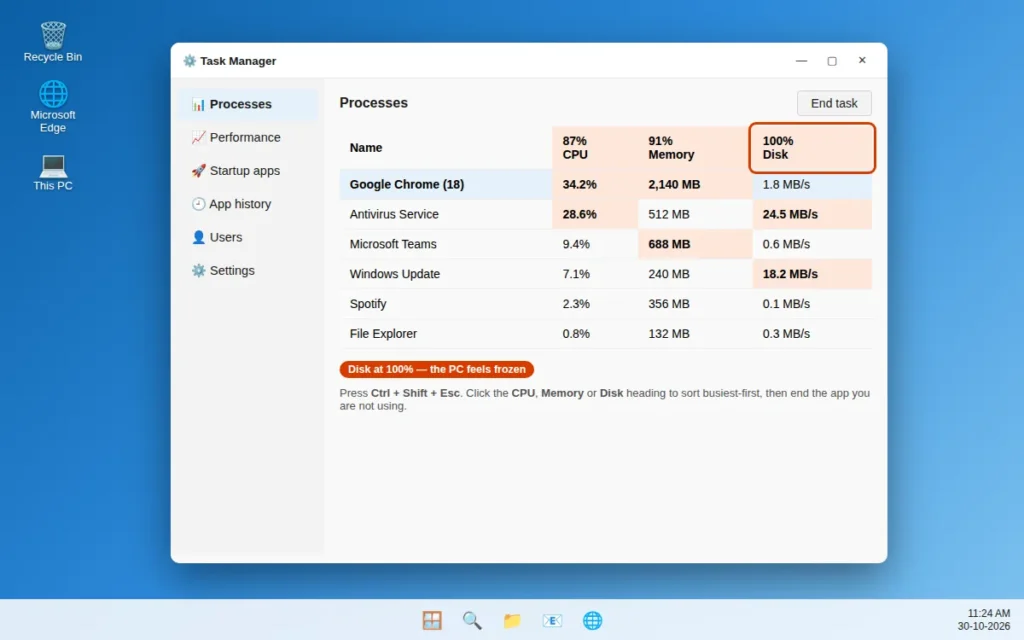This screenshot has width=1024, height=640.
Task: Click the Startup apps rocket icon
Action: (x=198, y=170)
